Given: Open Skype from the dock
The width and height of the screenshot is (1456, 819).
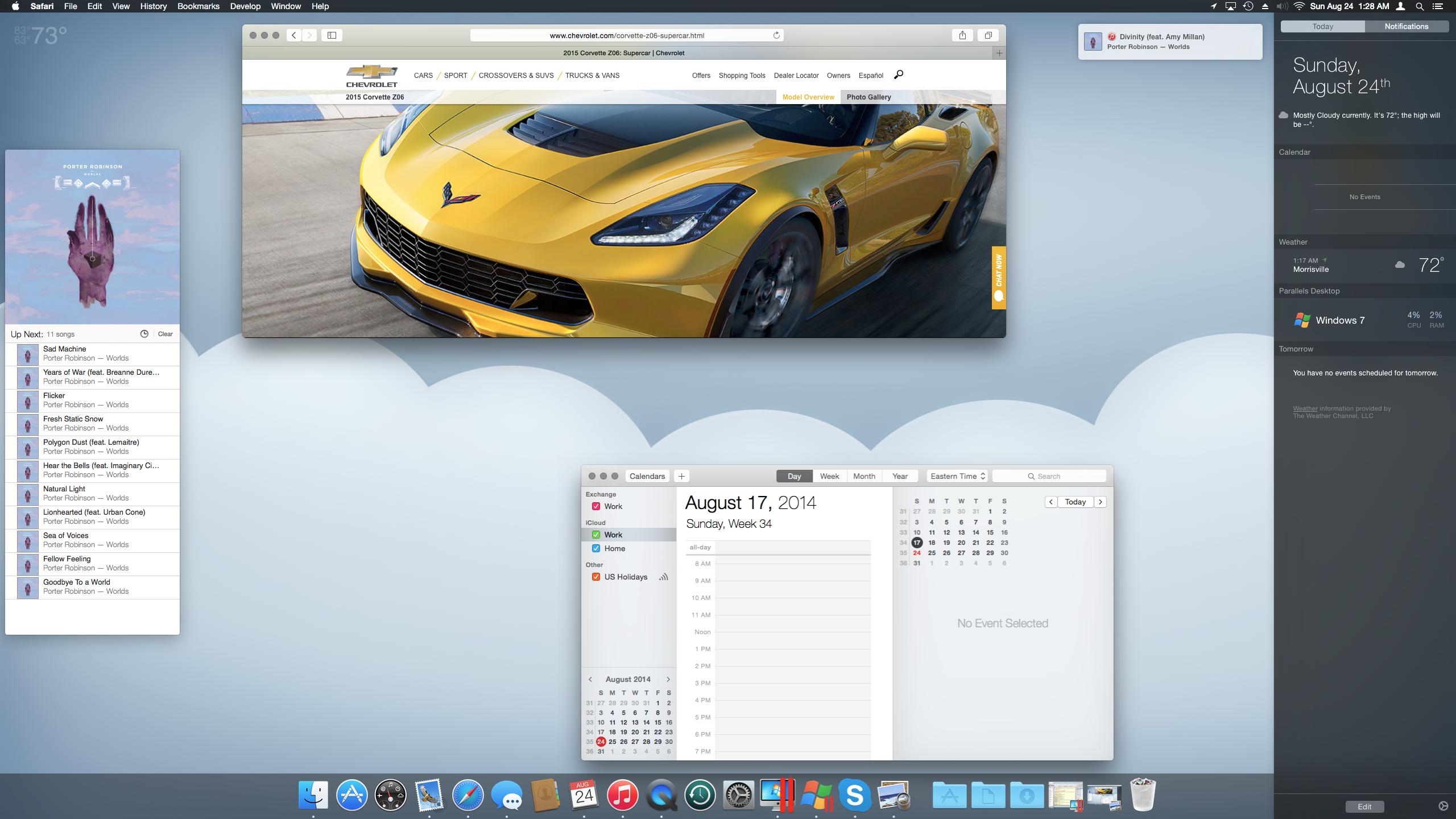Looking at the screenshot, I should [854, 795].
